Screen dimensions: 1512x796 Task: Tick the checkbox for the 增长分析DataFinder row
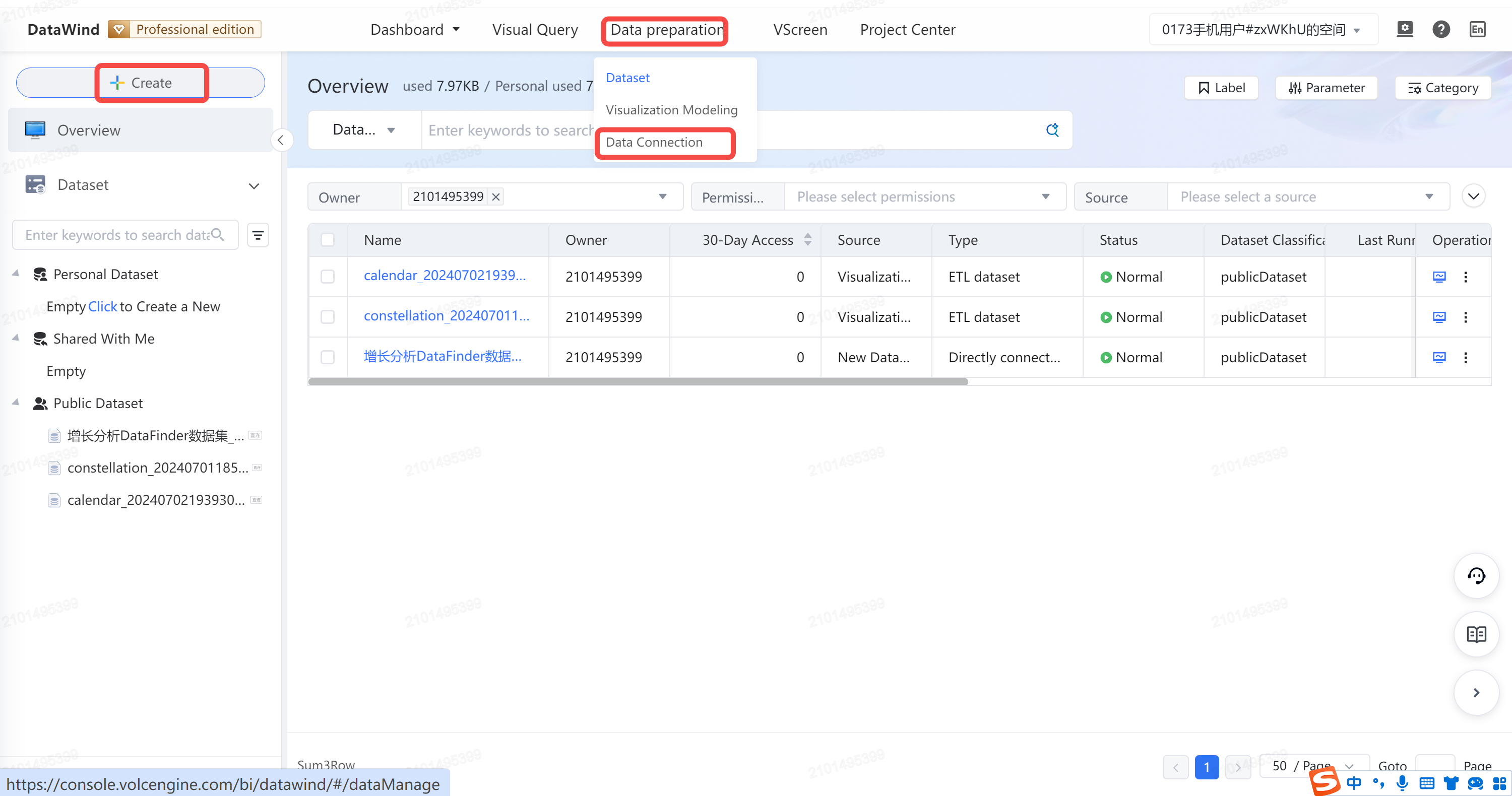pyautogui.click(x=328, y=357)
